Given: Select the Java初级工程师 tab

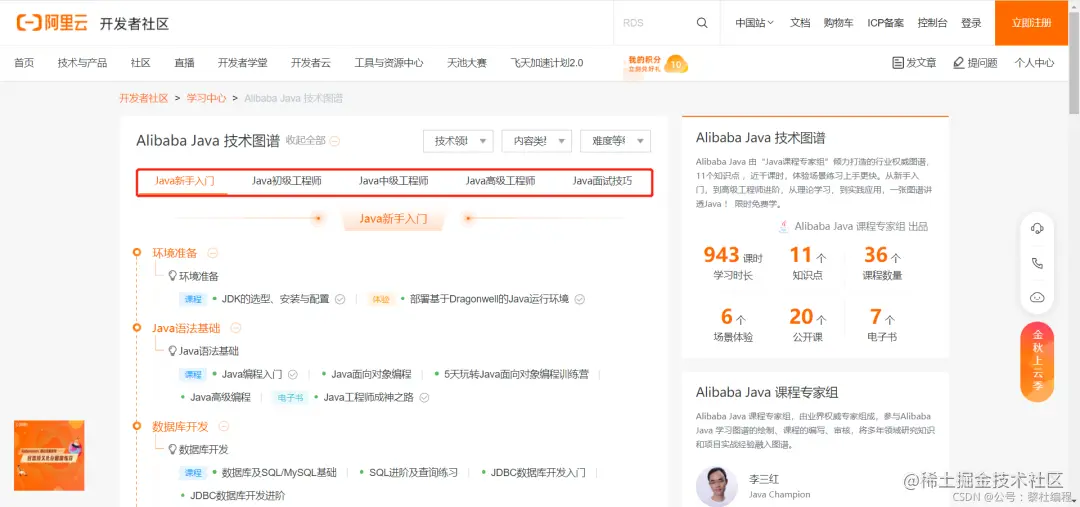Looking at the screenshot, I should pyautogui.click(x=287, y=181).
